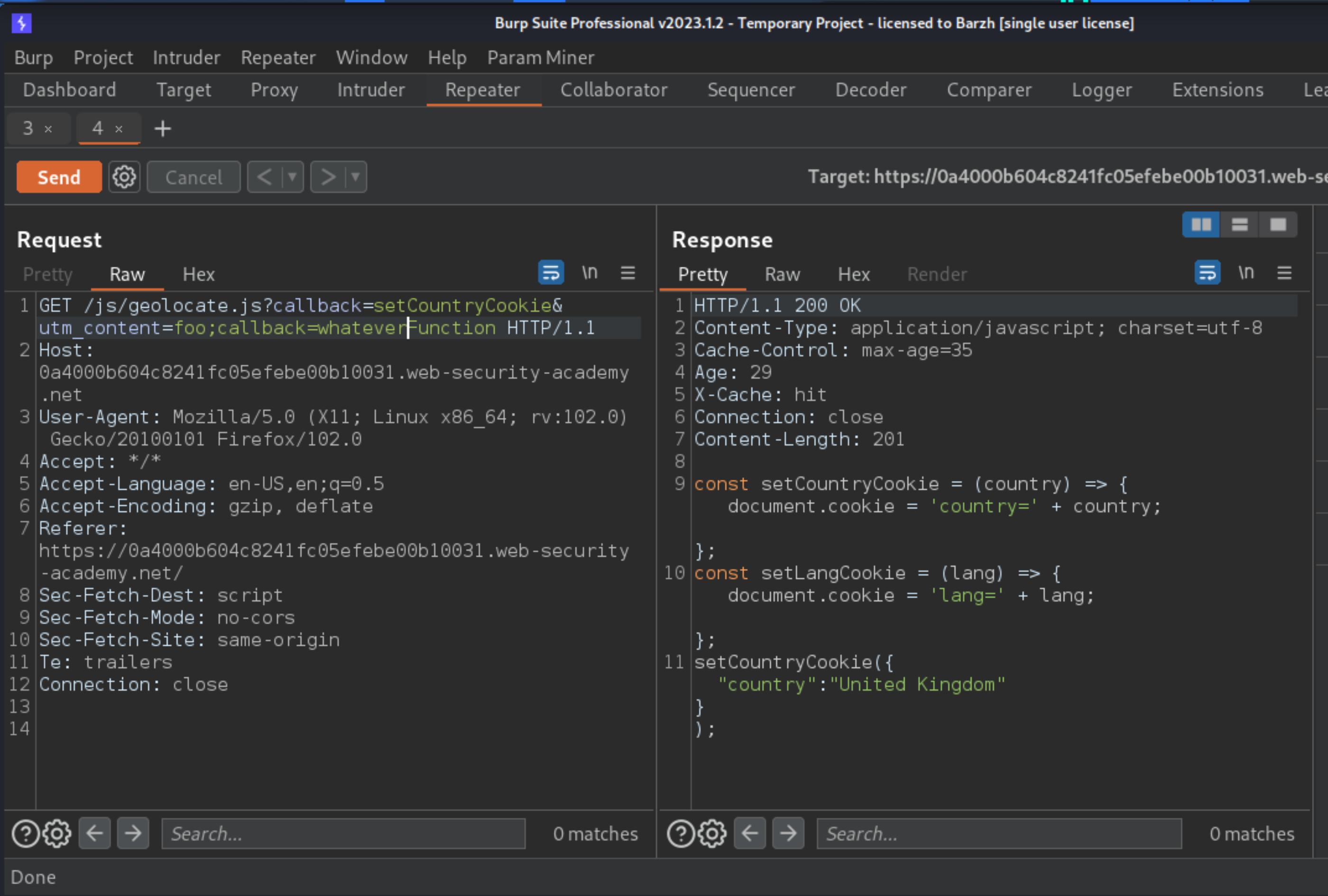Open history dropdown beside forward arrow
Viewport: 1328px width, 896px height.
(x=355, y=177)
